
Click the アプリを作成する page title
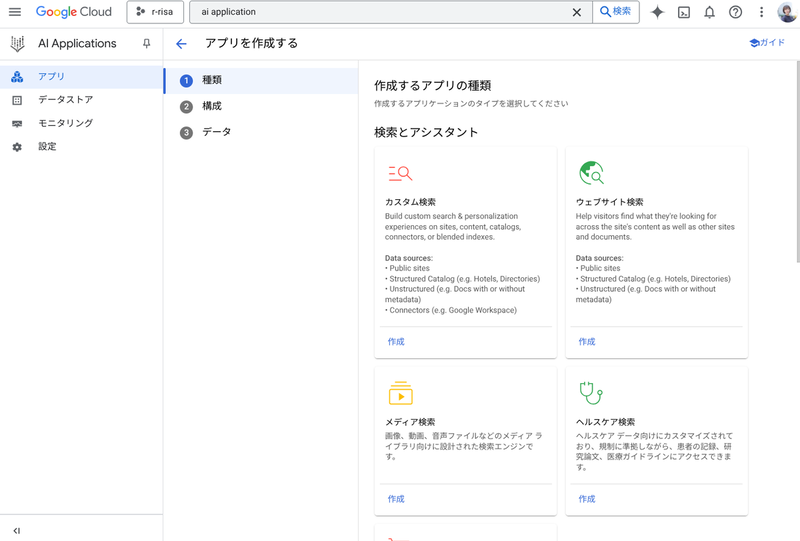click(x=252, y=43)
